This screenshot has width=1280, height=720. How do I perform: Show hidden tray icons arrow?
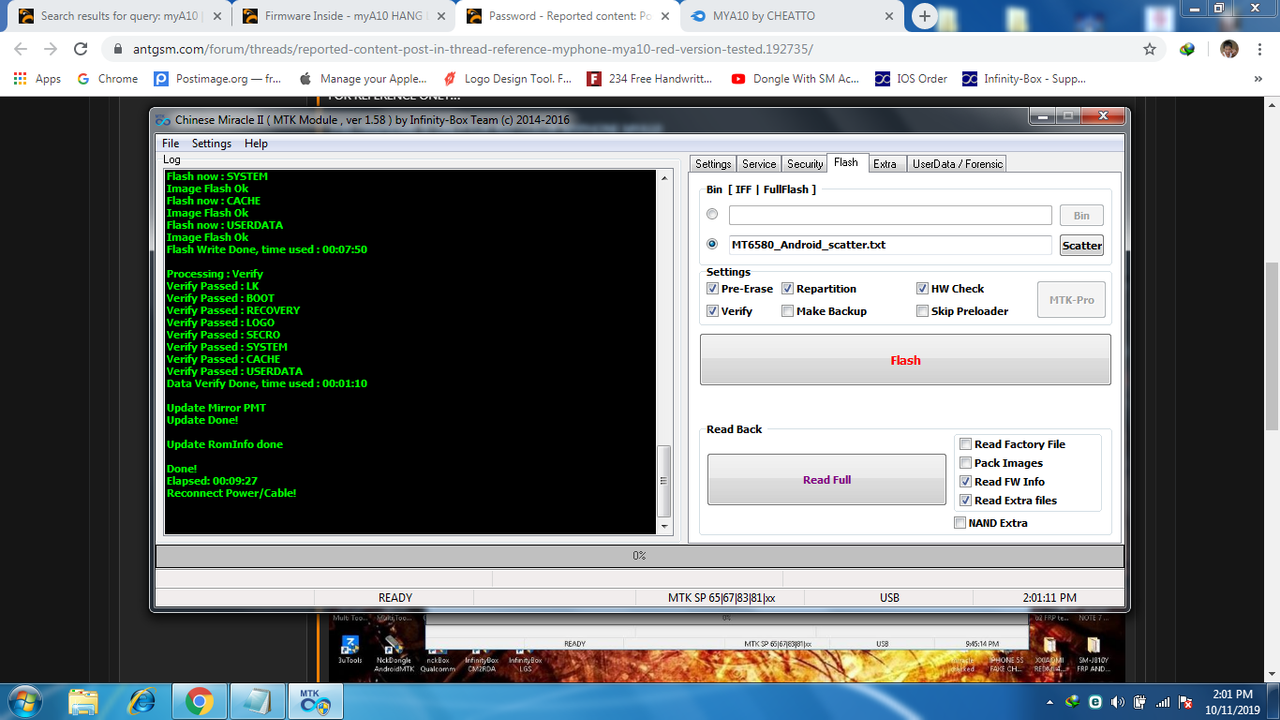[1050, 702]
